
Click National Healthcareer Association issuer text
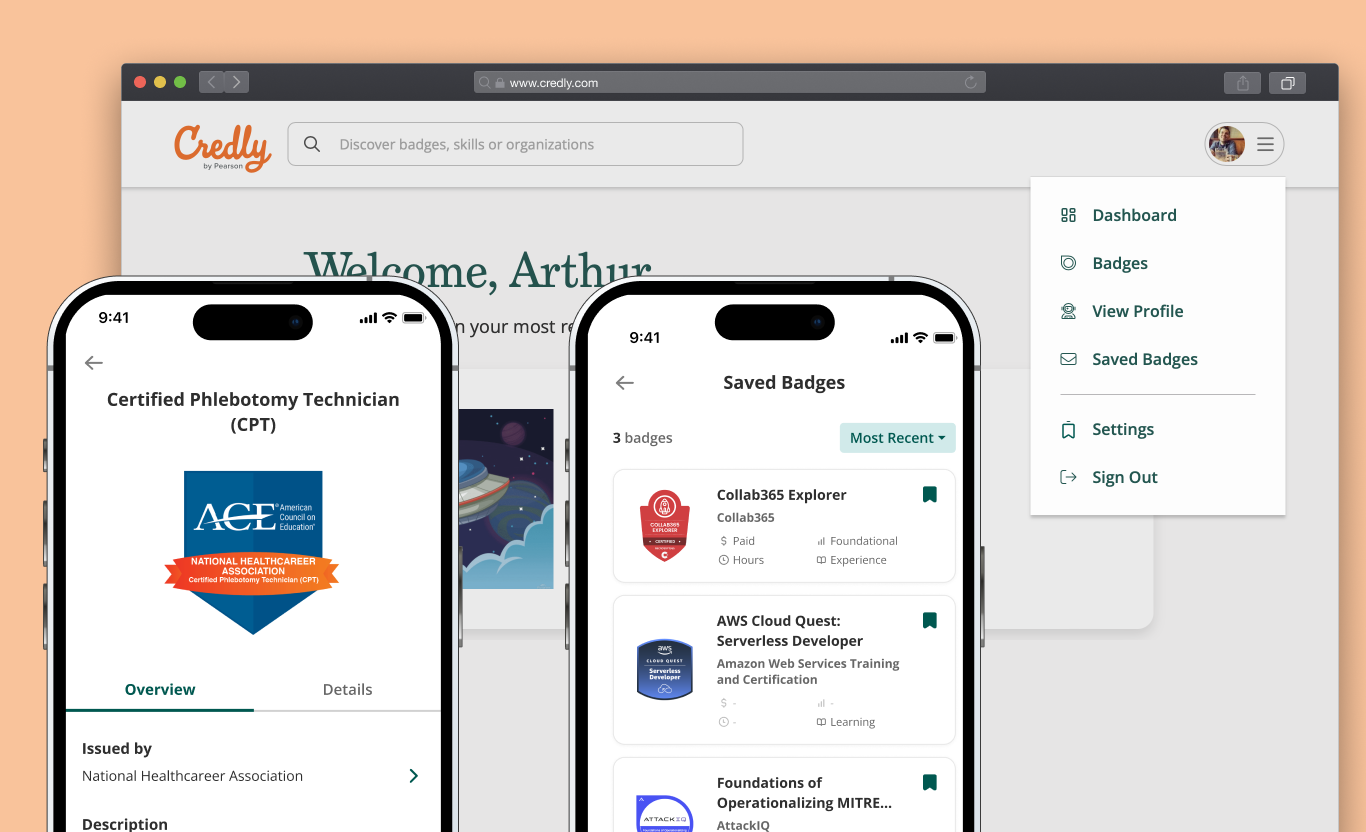pos(192,776)
